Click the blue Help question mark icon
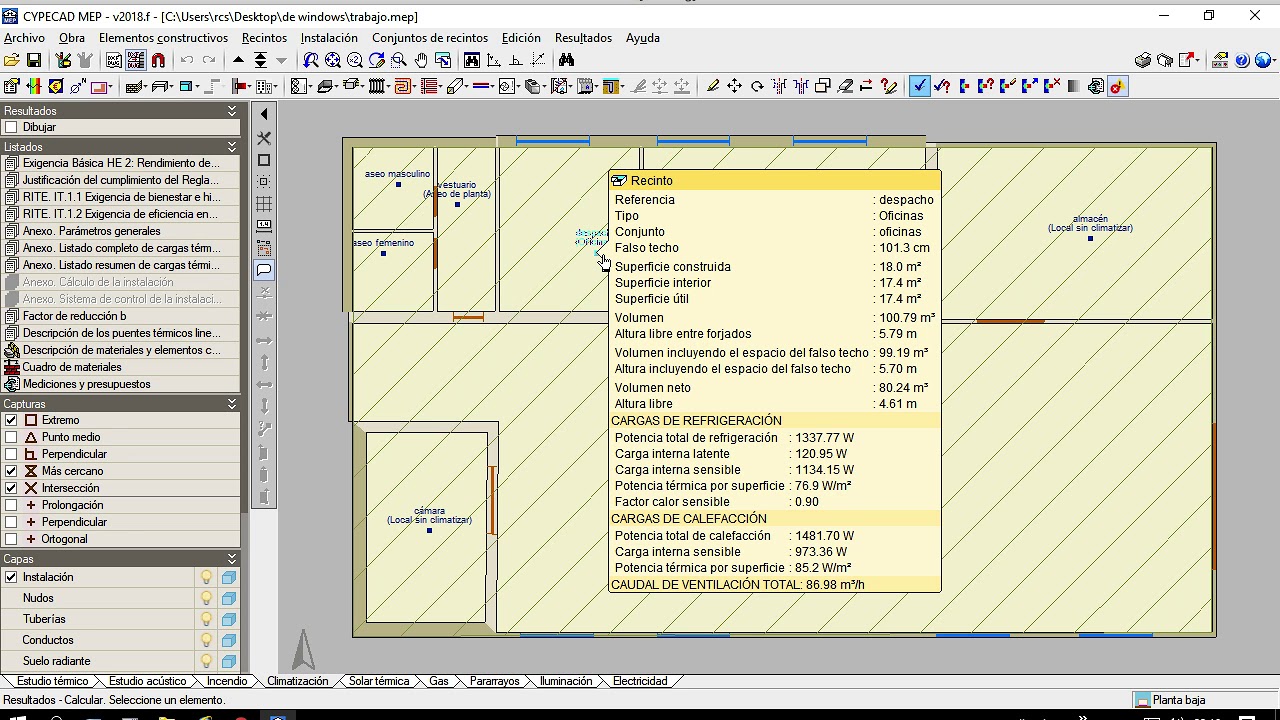The image size is (1280, 720). click(1242, 61)
